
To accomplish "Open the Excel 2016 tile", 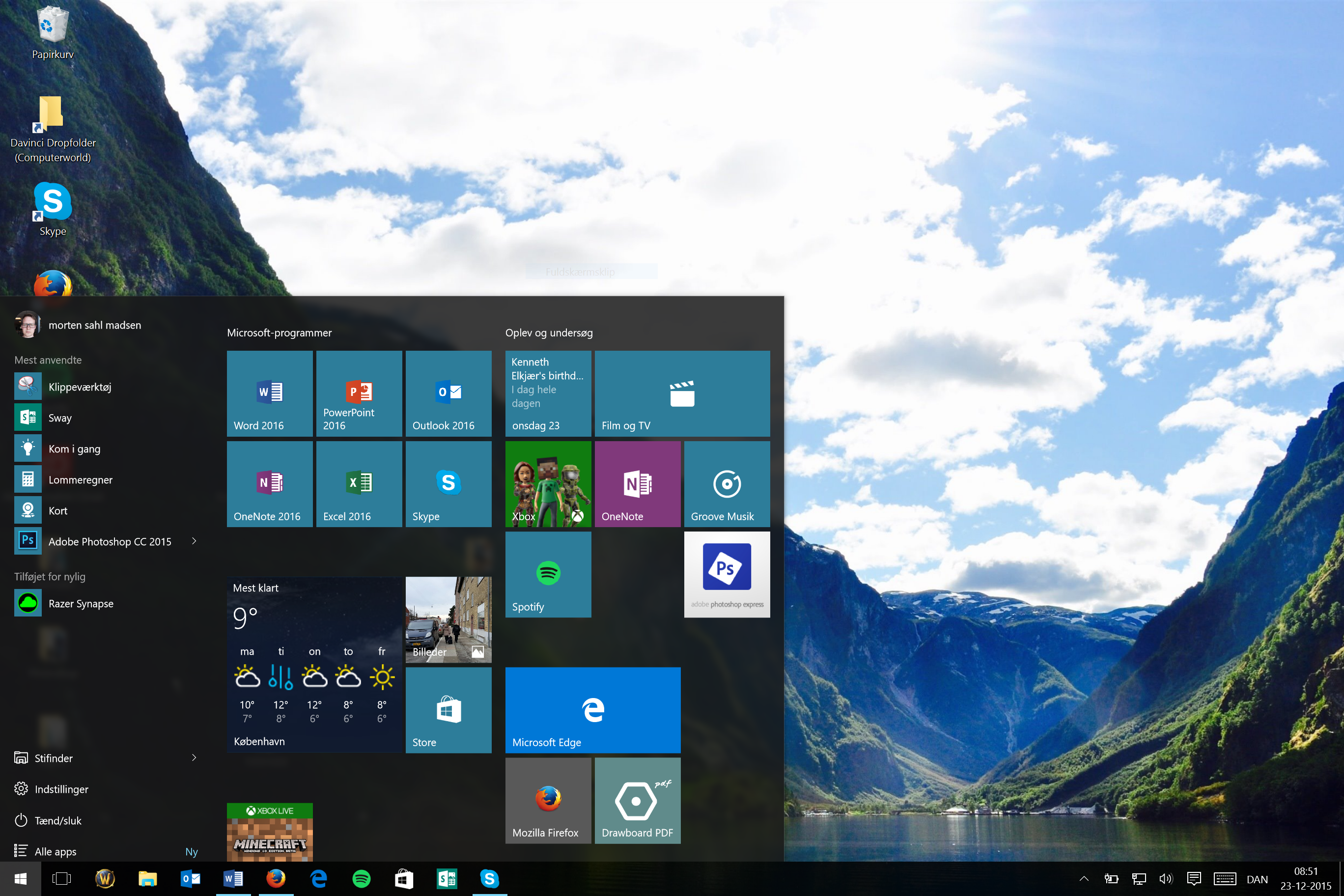I will 359,483.
